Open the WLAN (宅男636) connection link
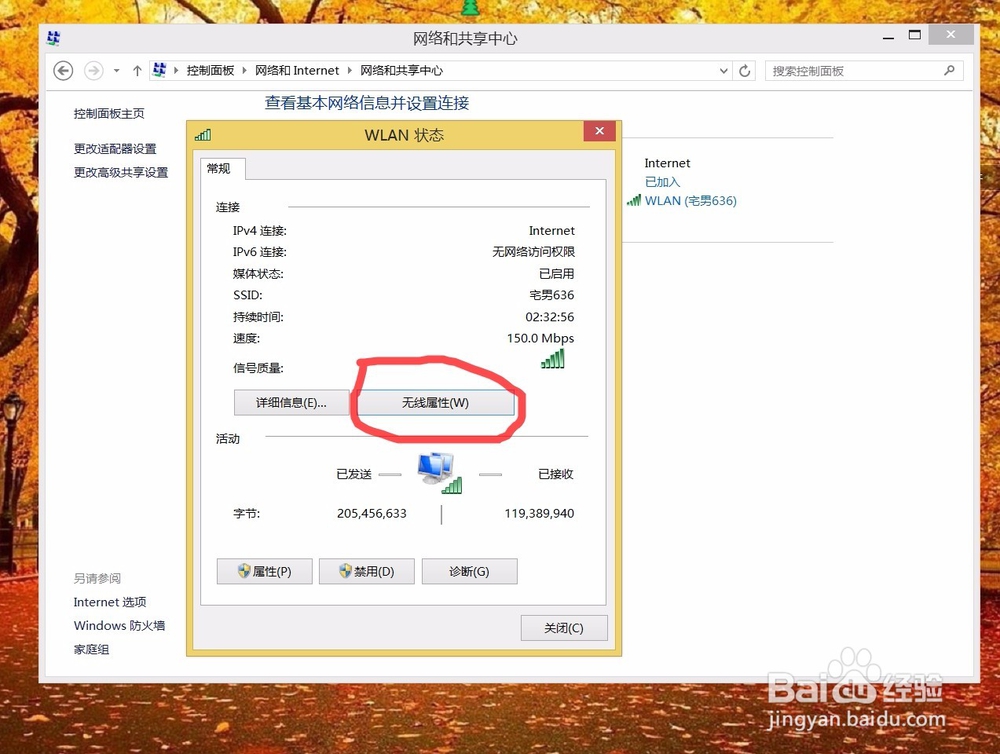1000x754 pixels. pos(690,200)
